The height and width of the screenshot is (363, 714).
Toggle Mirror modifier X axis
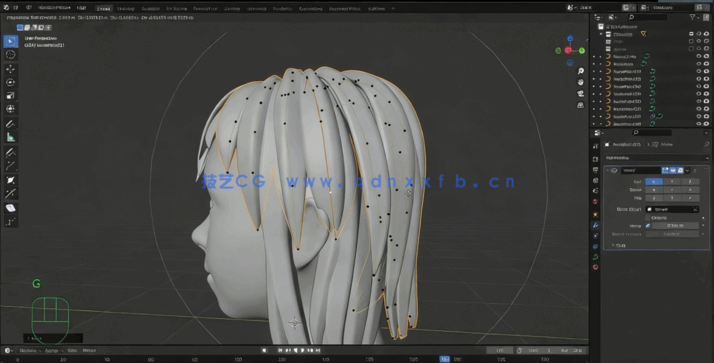pyautogui.click(x=654, y=181)
